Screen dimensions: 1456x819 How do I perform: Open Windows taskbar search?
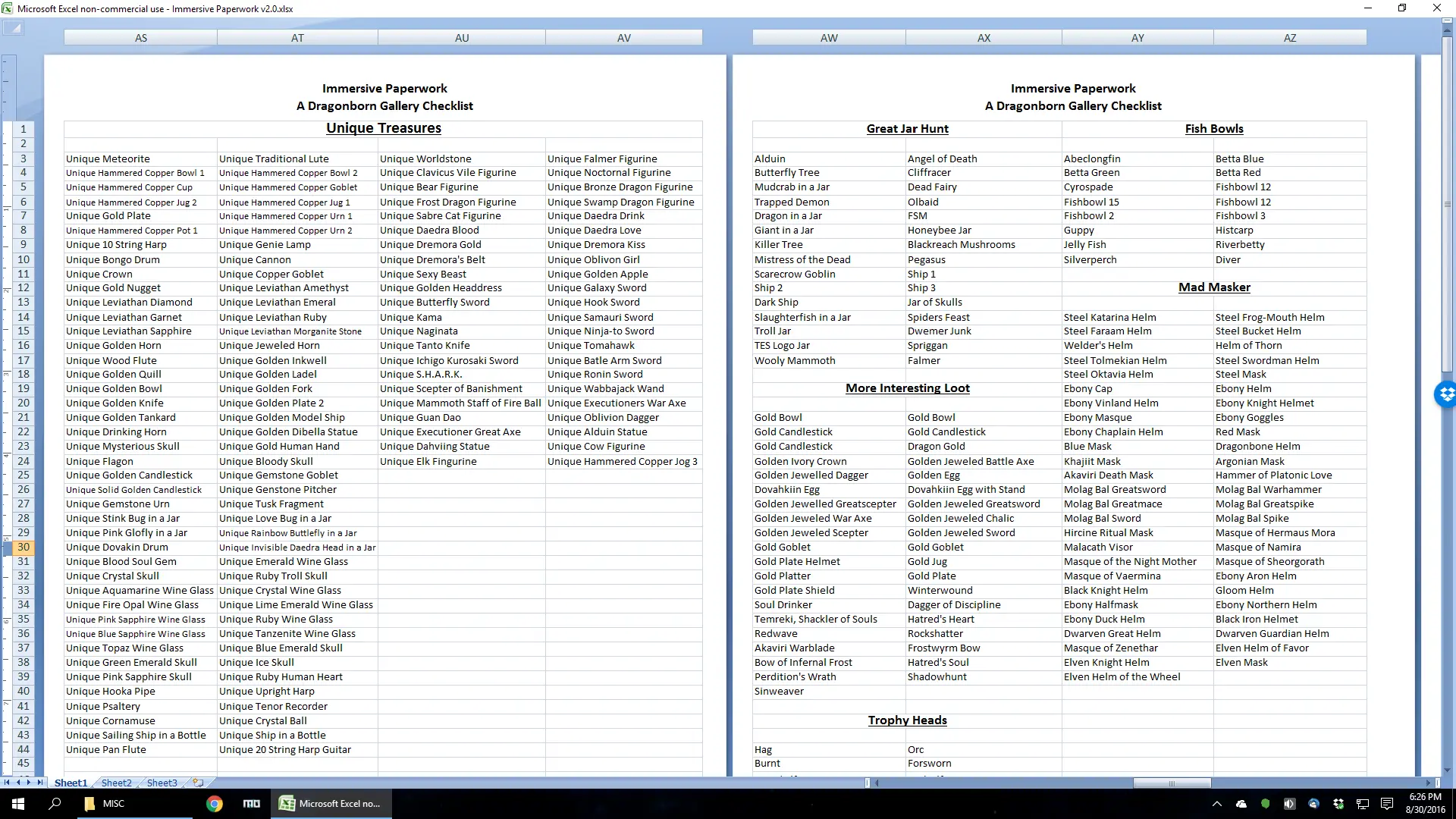[55, 804]
